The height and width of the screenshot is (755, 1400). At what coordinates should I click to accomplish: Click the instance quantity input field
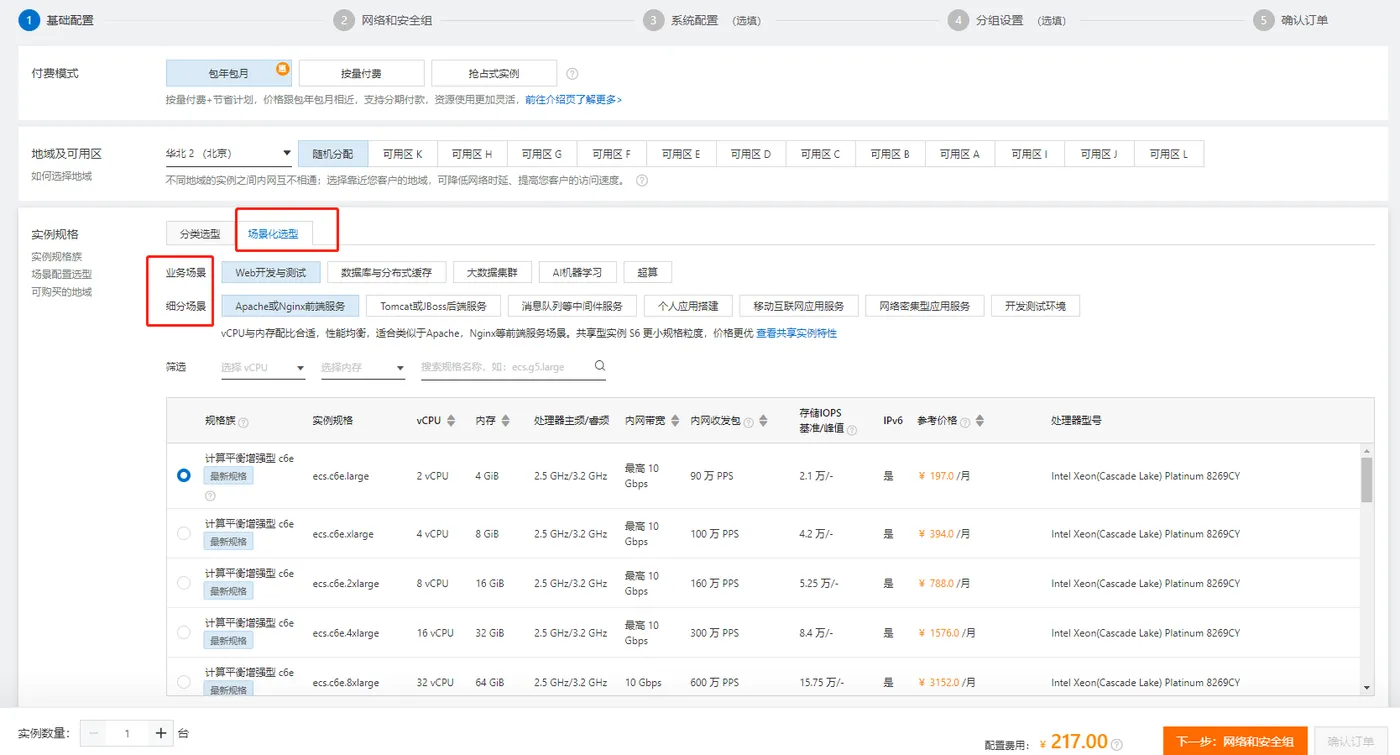coord(127,733)
